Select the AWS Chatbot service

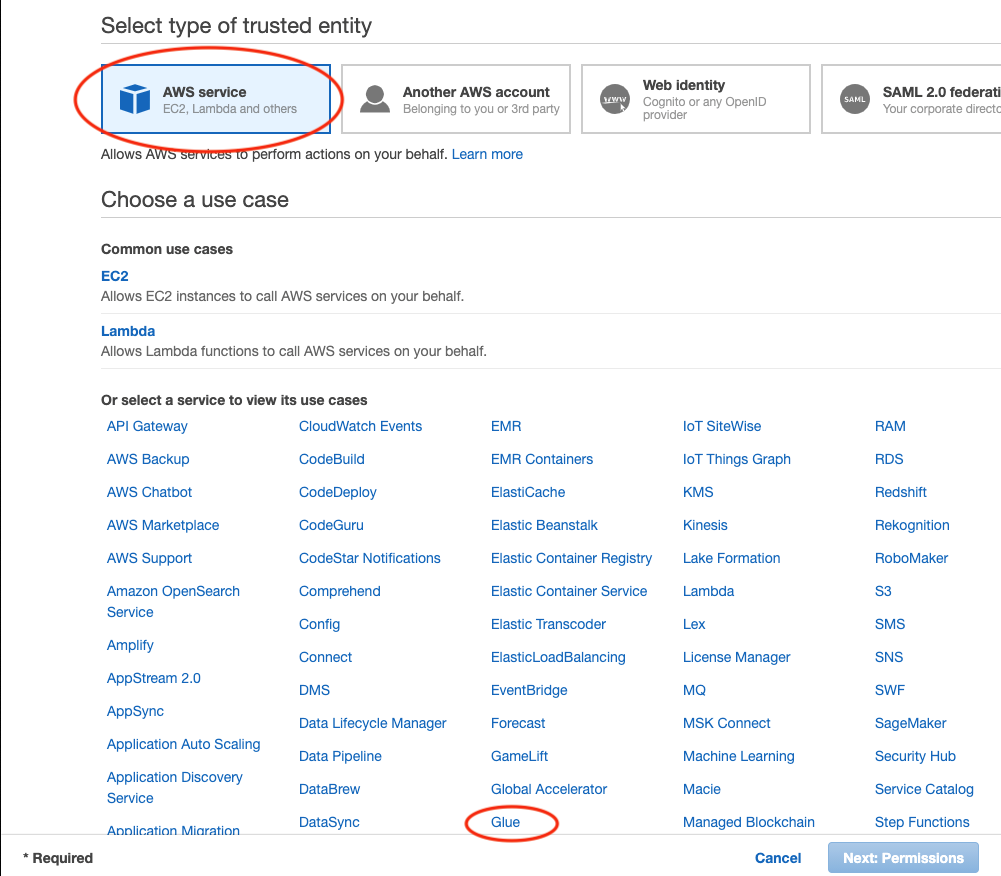pos(149,492)
